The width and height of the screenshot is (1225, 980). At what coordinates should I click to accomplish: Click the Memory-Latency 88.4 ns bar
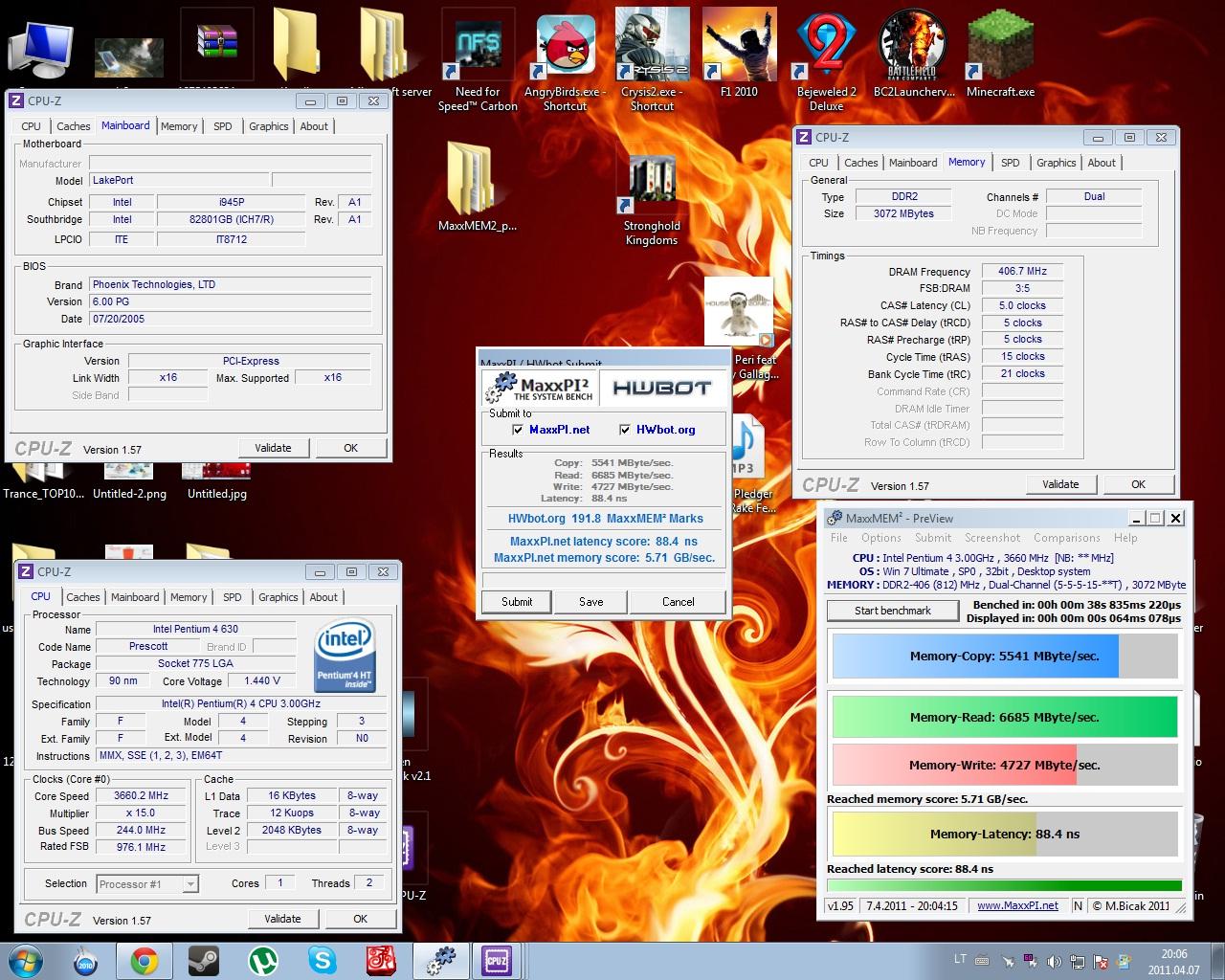pos(1005,834)
